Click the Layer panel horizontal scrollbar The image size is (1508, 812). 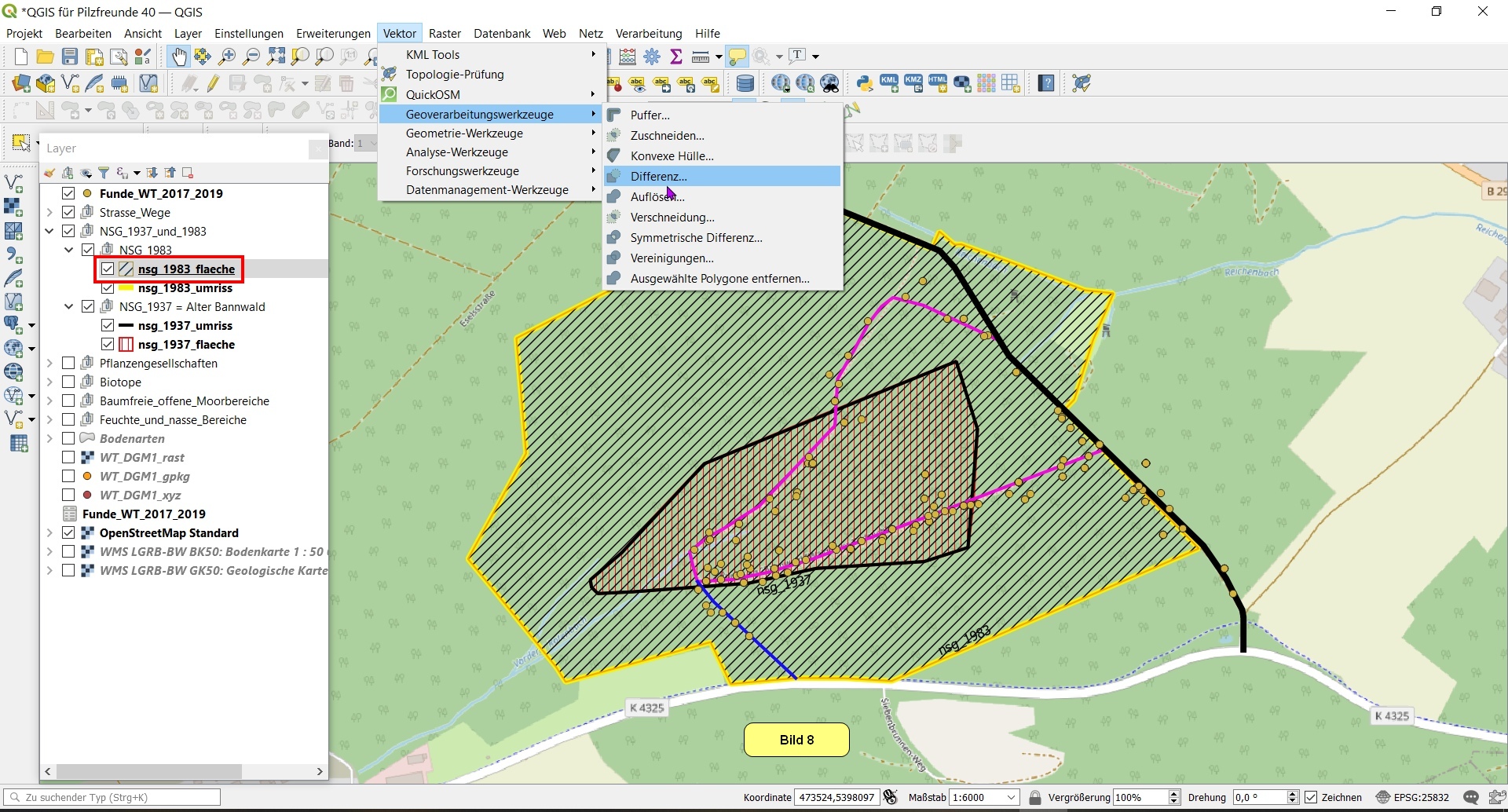149,771
